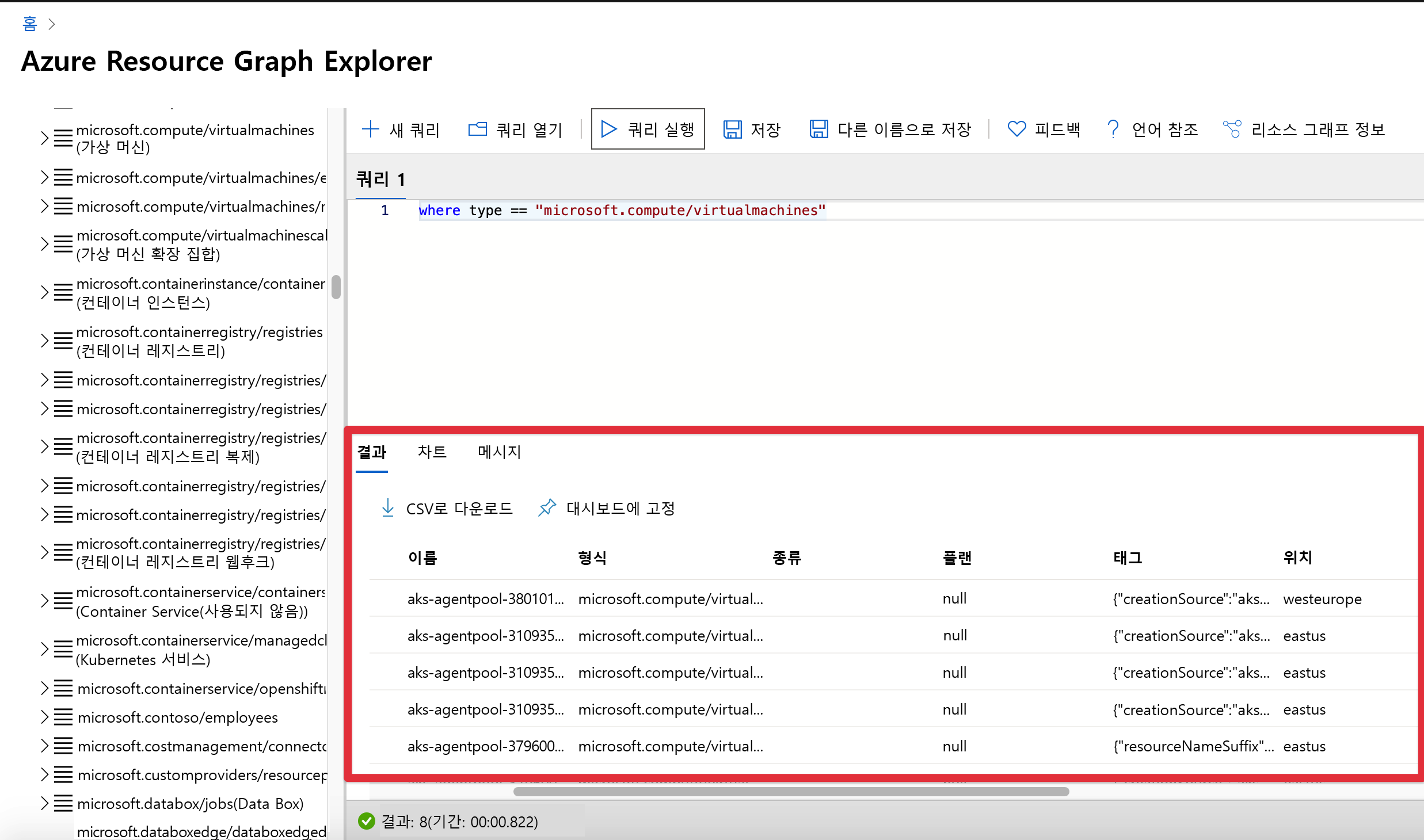1424x840 pixels.
Task: Click table icon for microsoft.compute/virtualmachines (가상 머신)
Action: coord(63,138)
